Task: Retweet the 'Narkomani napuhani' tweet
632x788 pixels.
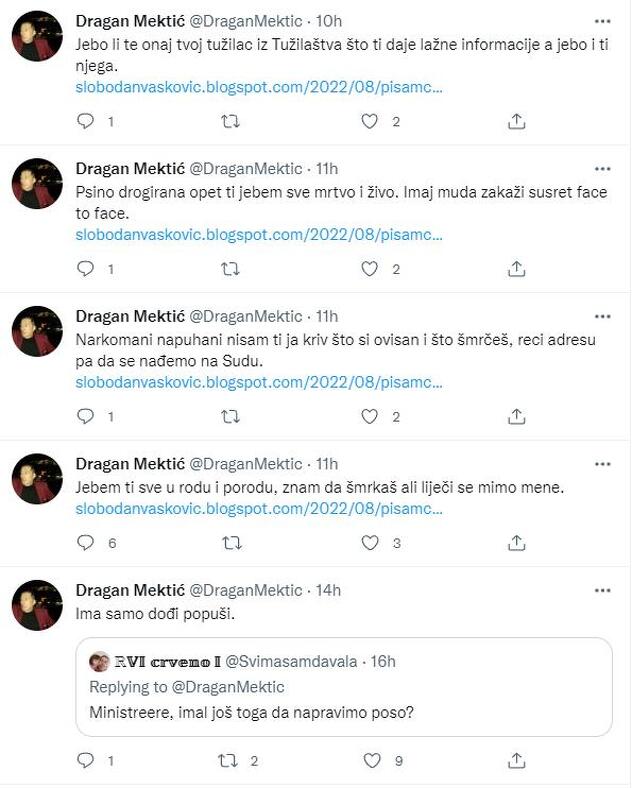Action: pos(229,416)
